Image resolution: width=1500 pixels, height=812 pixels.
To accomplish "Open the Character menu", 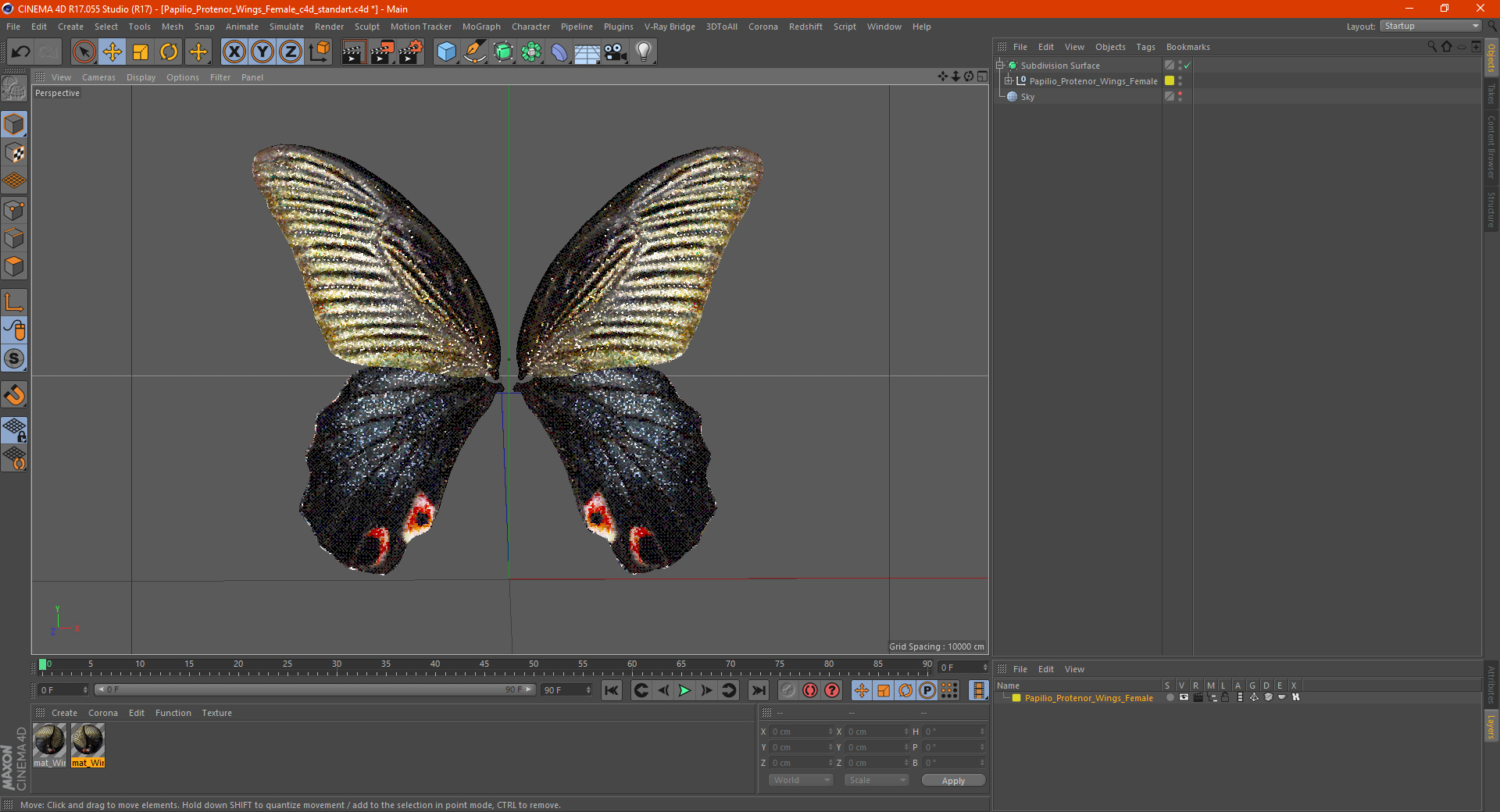I will click(x=530, y=27).
